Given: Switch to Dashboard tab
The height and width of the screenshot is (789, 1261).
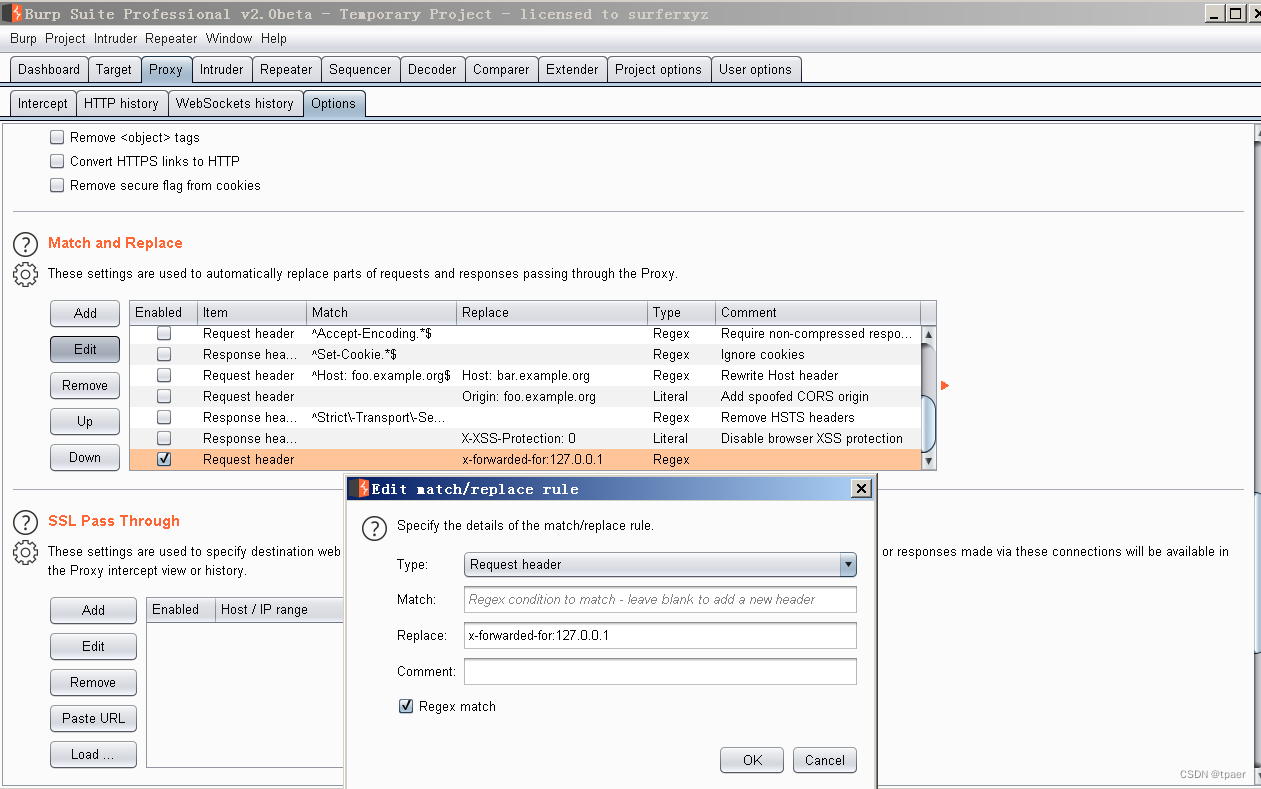Looking at the screenshot, I should pyautogui.click(x=49, y=70).
